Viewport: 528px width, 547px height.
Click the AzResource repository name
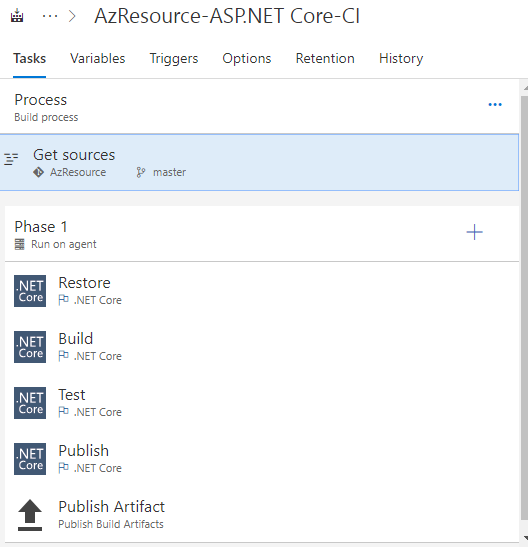coord(78,172)
